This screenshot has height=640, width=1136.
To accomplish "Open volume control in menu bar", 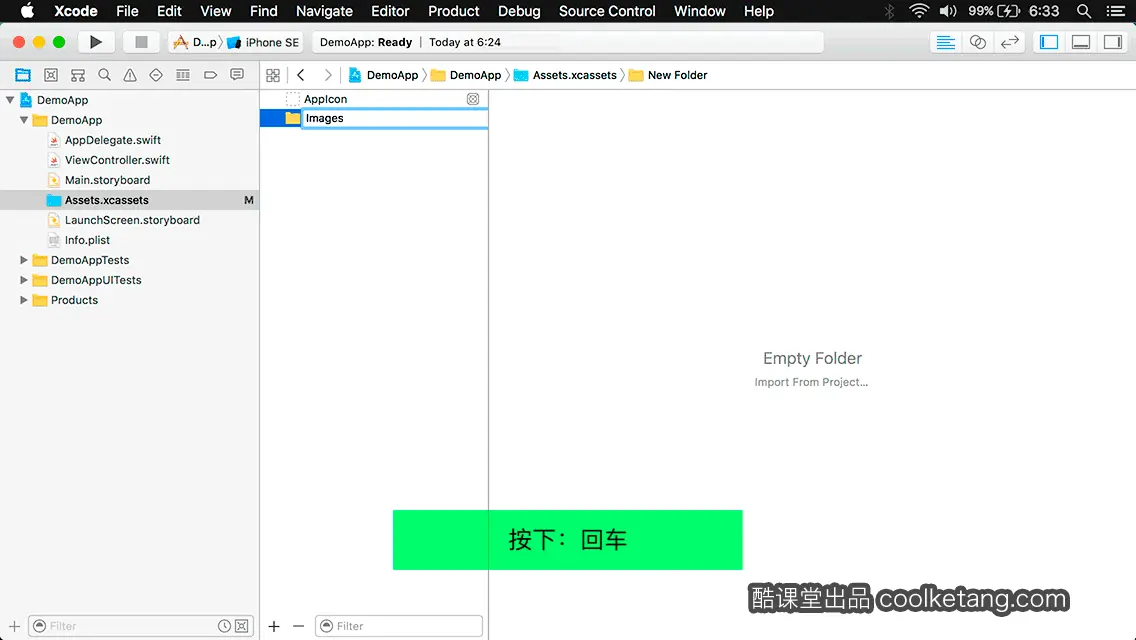I will click(x=948, y=11).
